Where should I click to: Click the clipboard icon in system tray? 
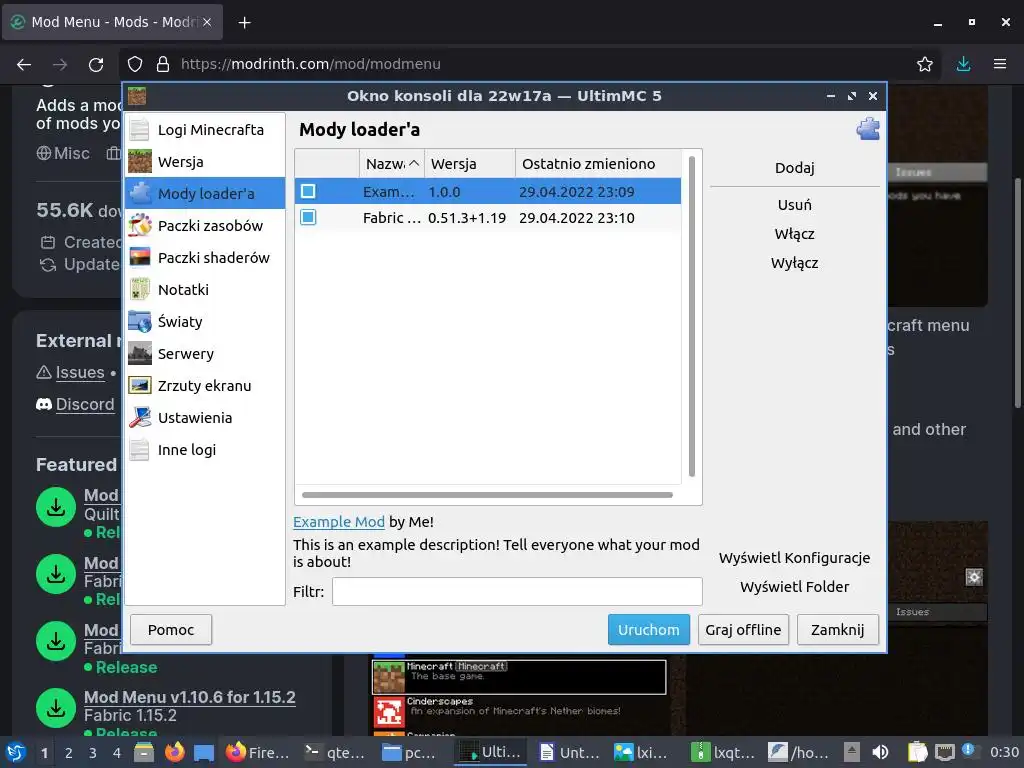click(x=918, y=752)
